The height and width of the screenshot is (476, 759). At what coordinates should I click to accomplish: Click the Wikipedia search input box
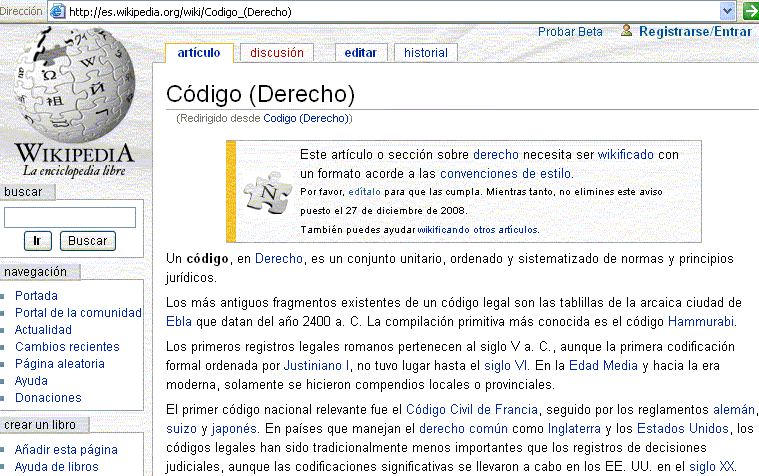[70, 217]
